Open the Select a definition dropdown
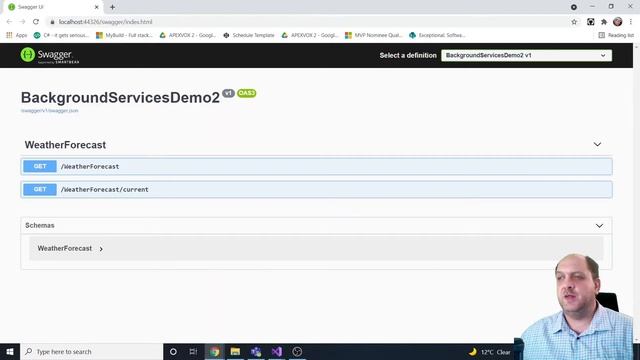Image resolution: width=640 pixels, height=360 pixels. tap(526, 56)
